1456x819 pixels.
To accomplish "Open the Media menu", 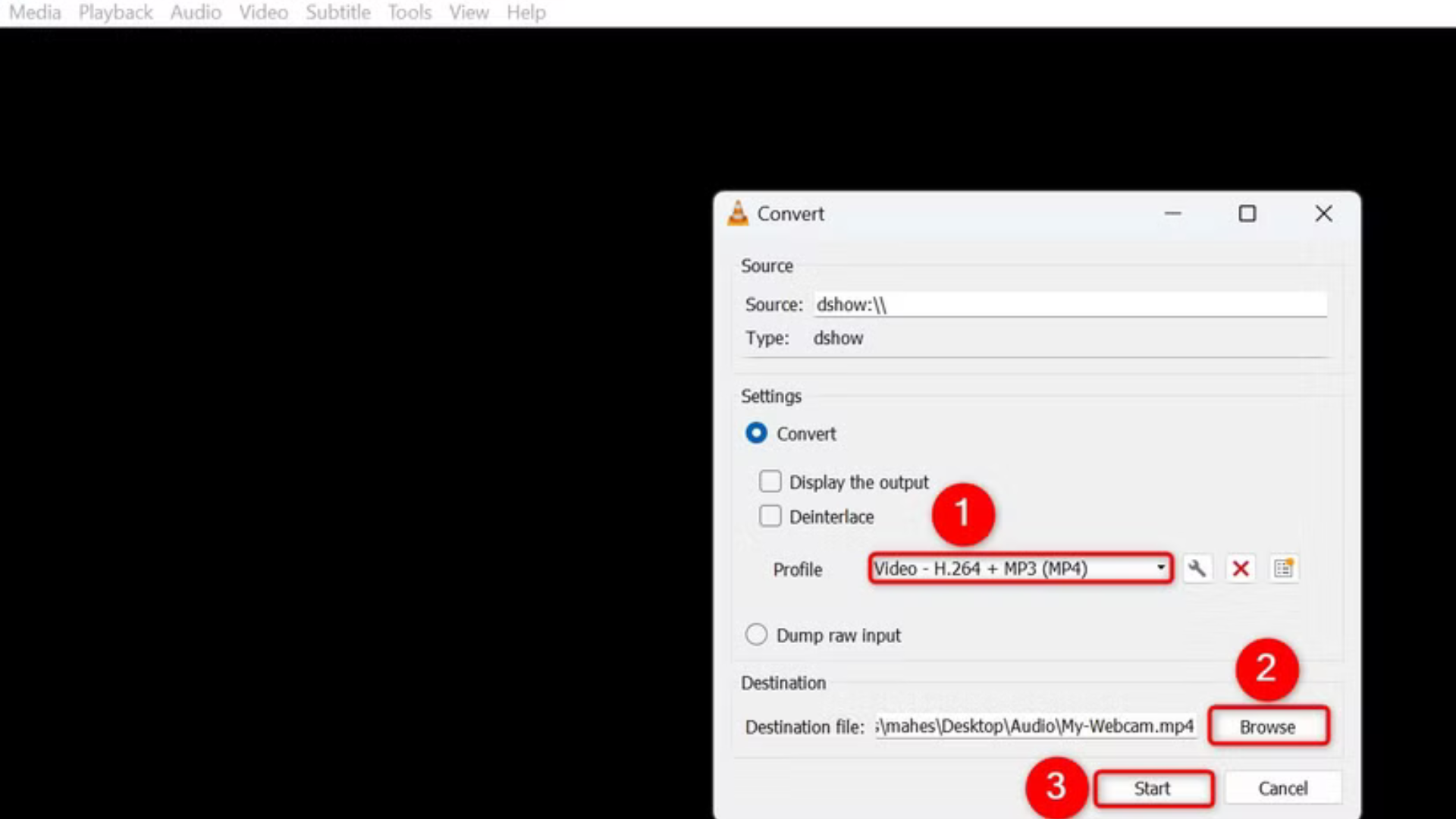I will tap(34, 12).
